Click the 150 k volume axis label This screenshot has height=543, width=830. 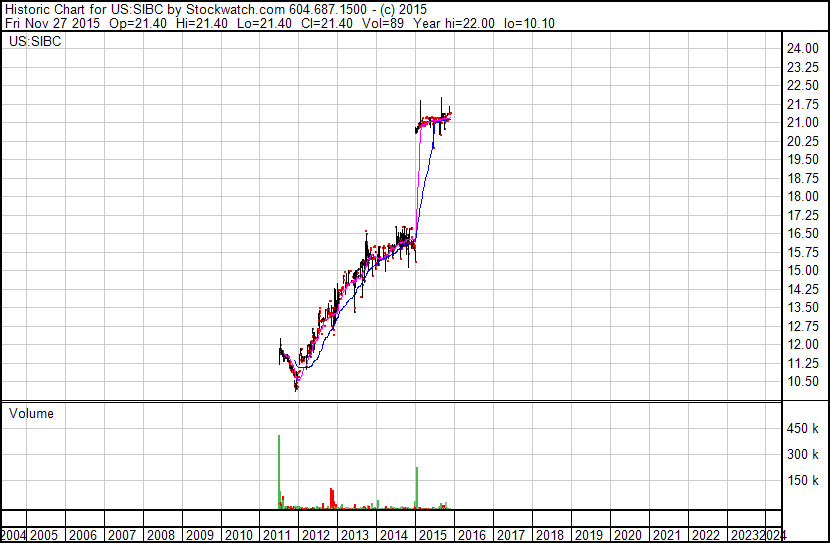click(x=802, y=481)
